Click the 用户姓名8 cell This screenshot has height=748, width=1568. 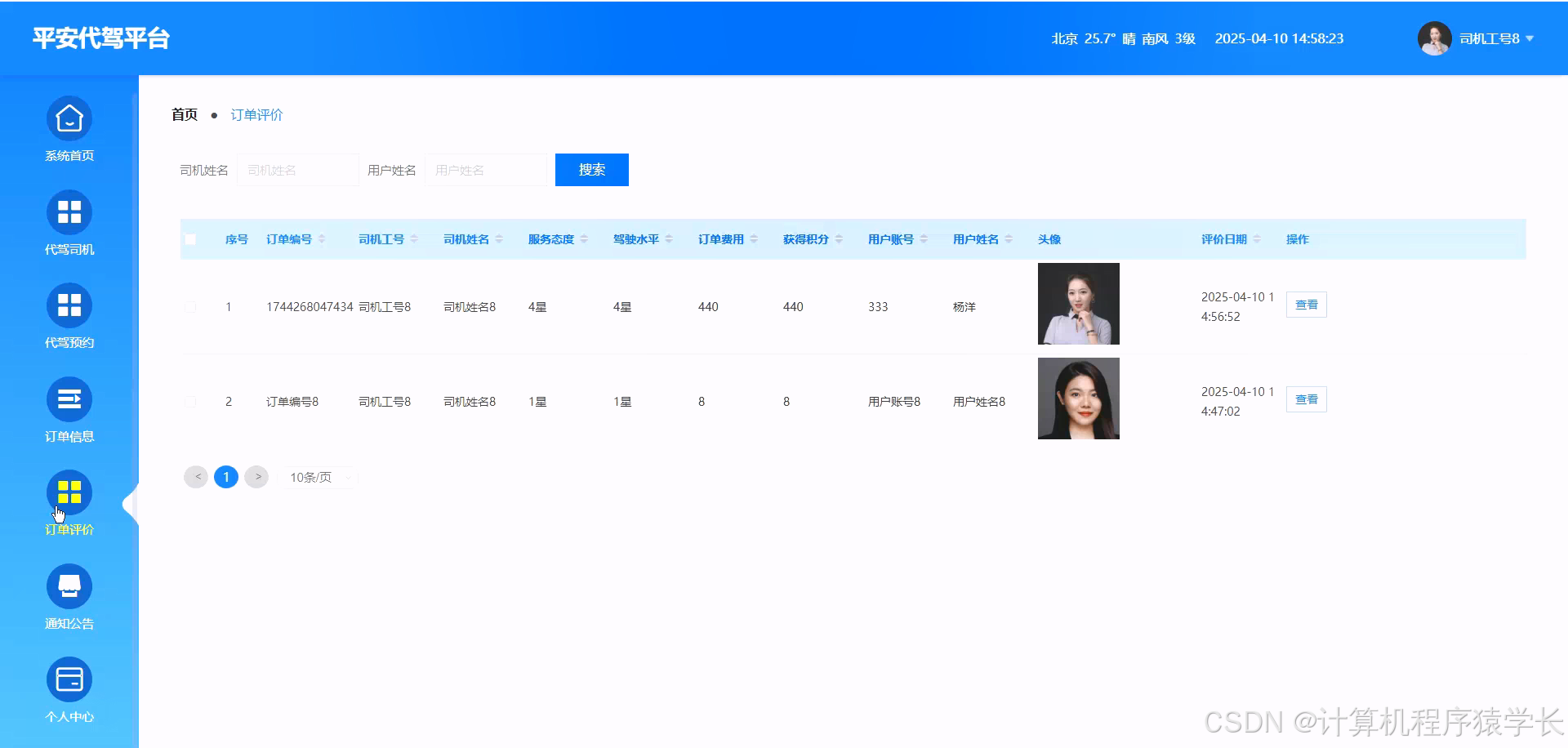point(979,402)
